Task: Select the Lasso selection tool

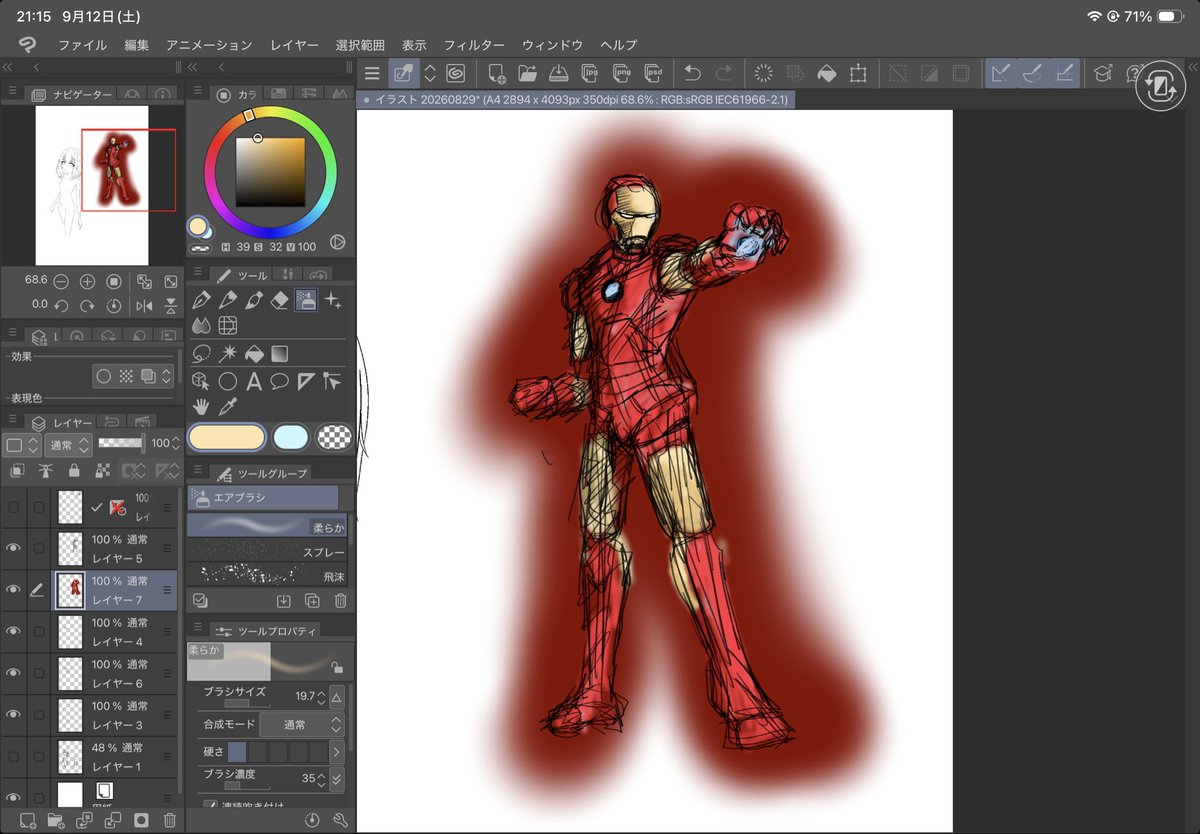Action: pyautogui.click(x=201, y=353)
